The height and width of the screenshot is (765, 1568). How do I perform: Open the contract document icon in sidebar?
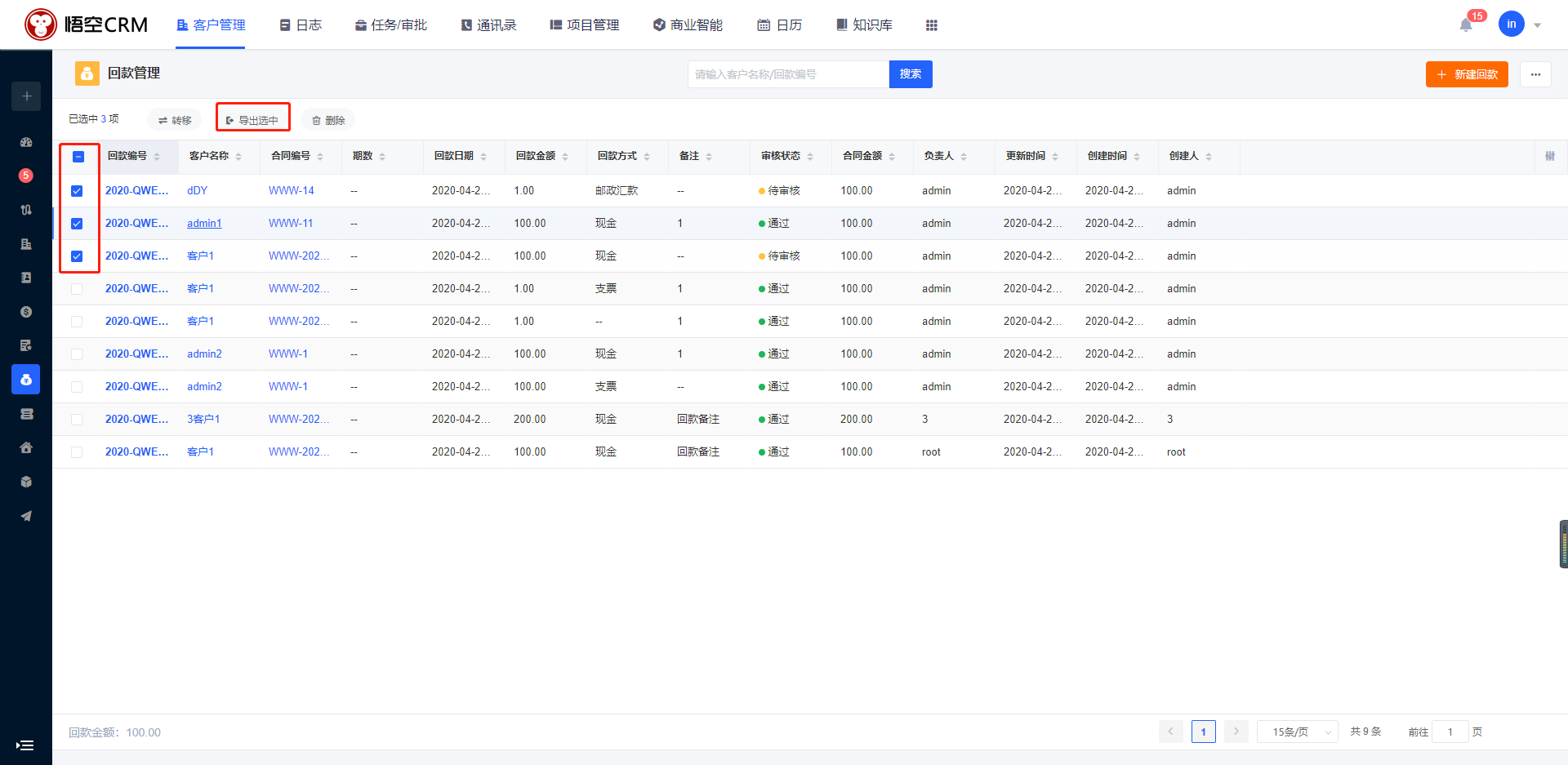pos(26,345)
